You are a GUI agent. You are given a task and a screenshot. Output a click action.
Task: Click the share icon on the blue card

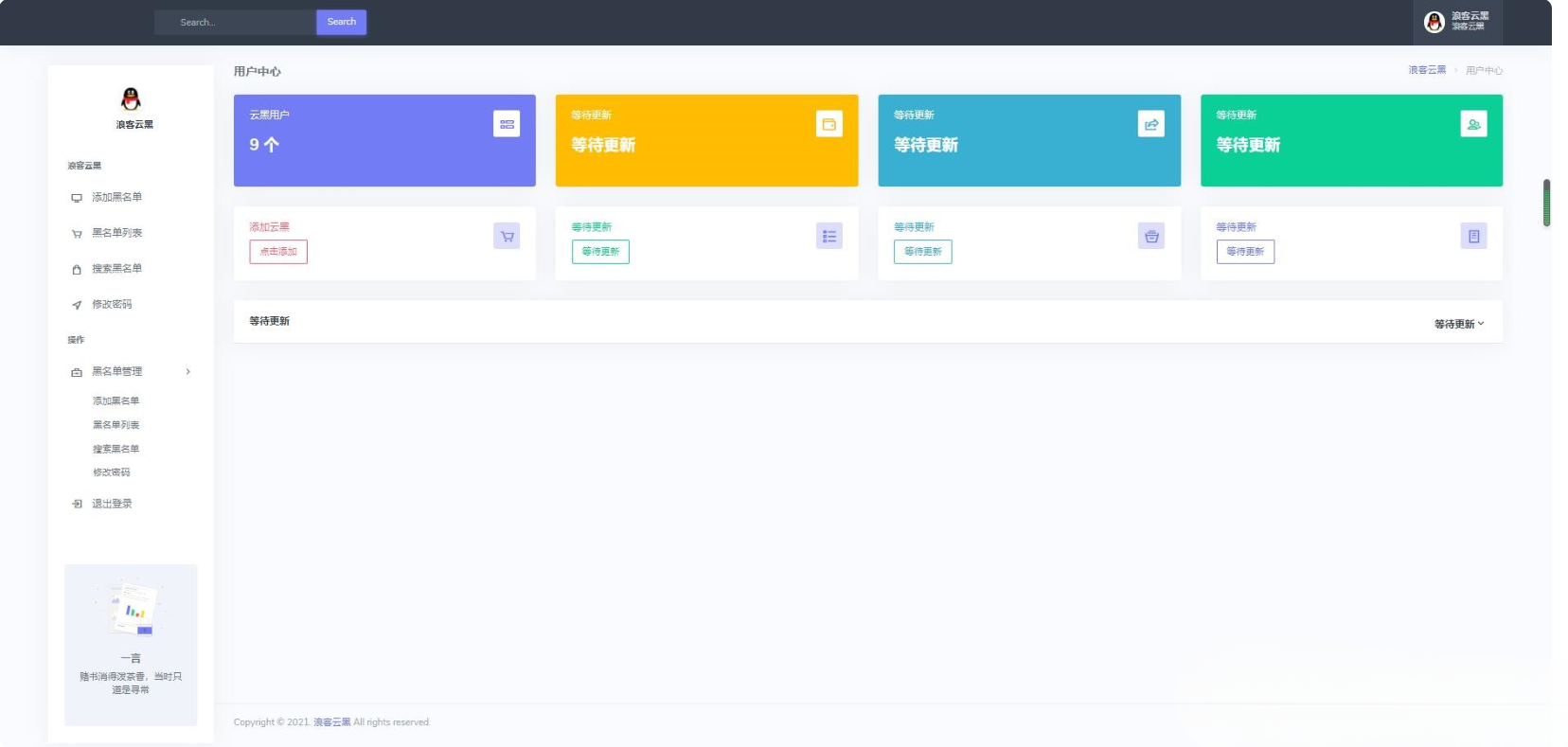pos(1151,124)
